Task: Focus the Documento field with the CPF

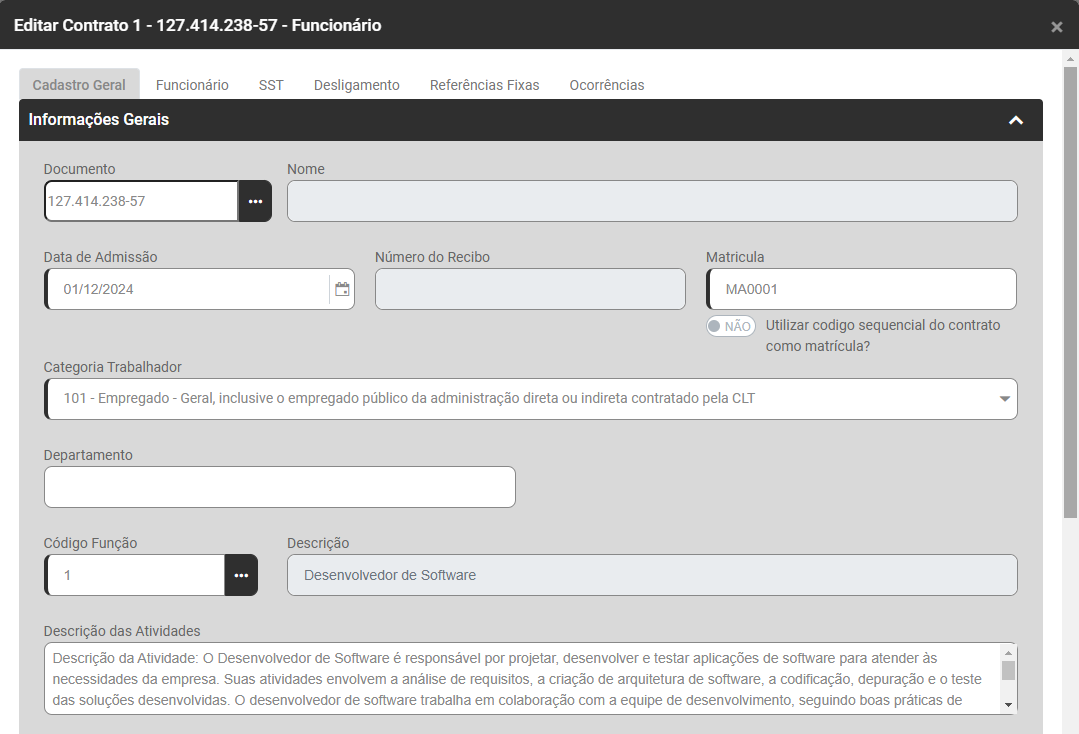Action: pos(140,201)
